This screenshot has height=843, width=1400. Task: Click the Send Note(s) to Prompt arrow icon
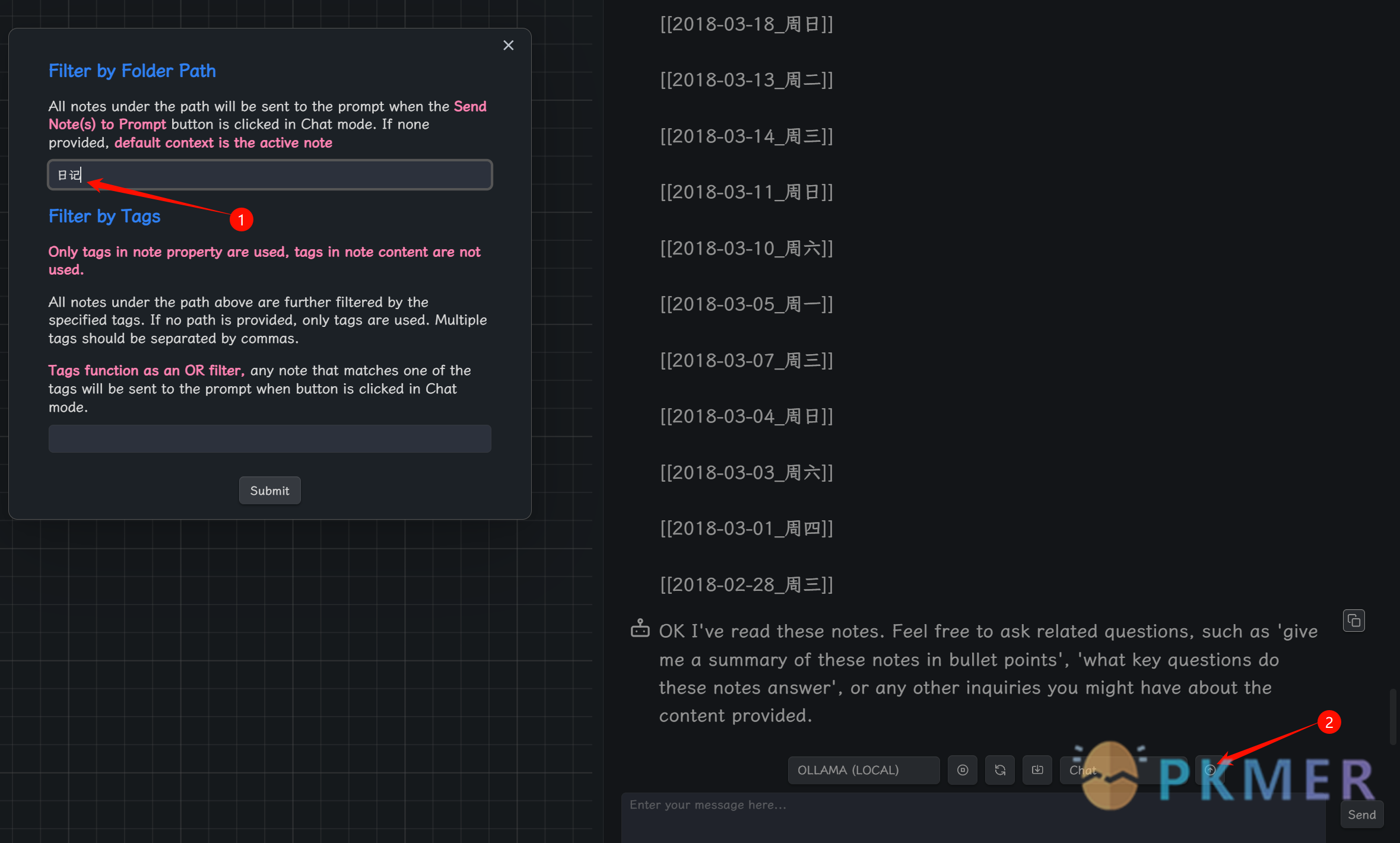pyautogui.click(x=1210, y=770)
